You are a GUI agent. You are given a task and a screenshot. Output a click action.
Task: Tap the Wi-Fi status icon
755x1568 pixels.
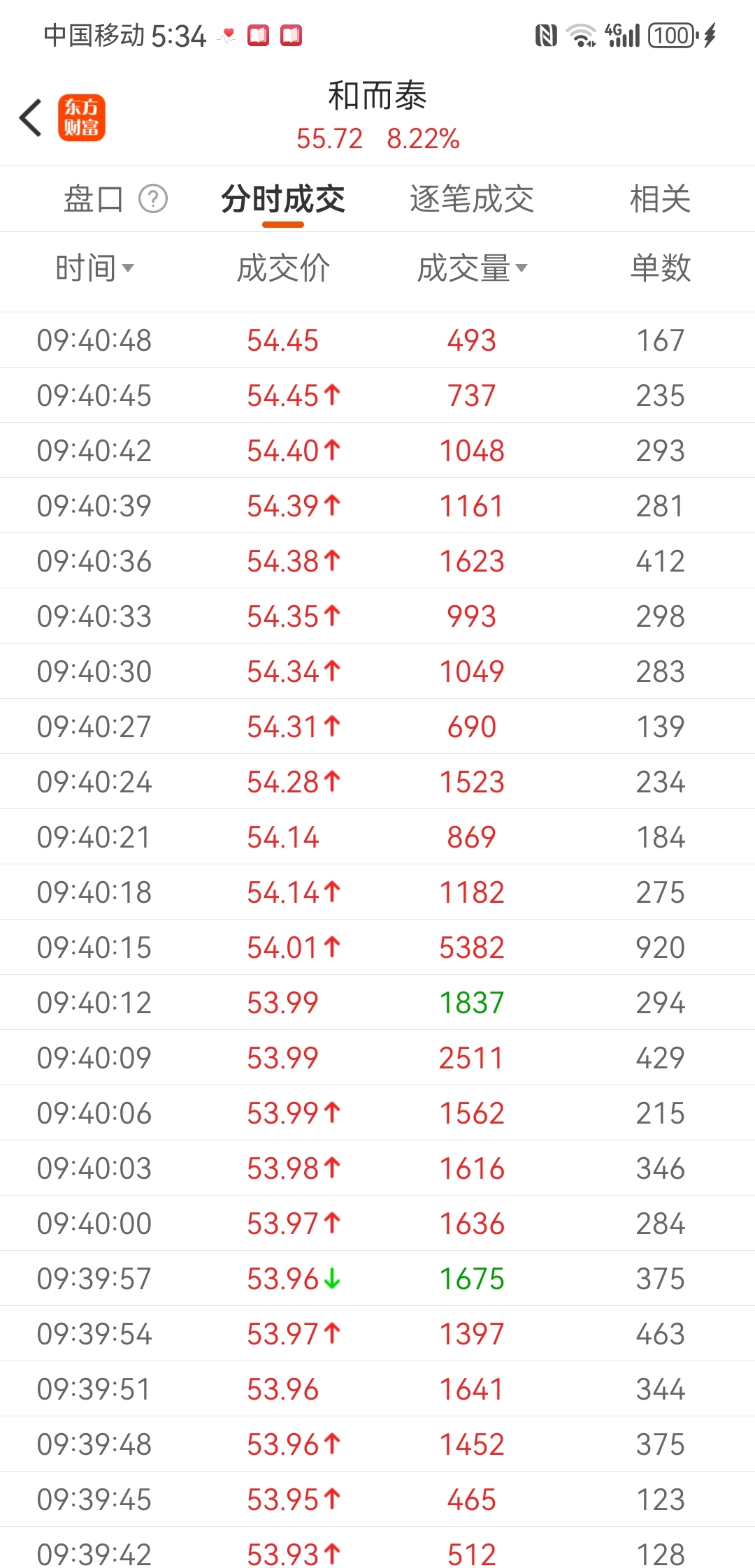(x=581, y=35)
